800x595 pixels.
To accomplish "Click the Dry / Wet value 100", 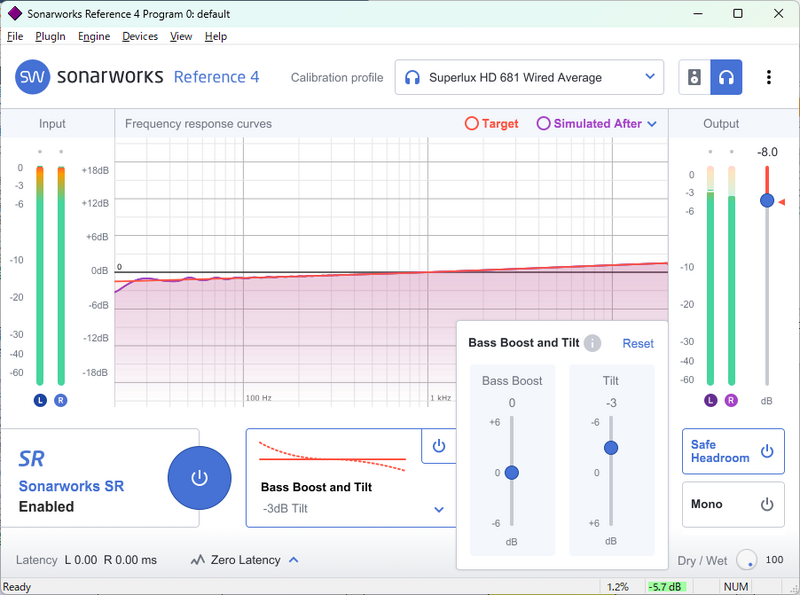I will click(x=774, y=560).
